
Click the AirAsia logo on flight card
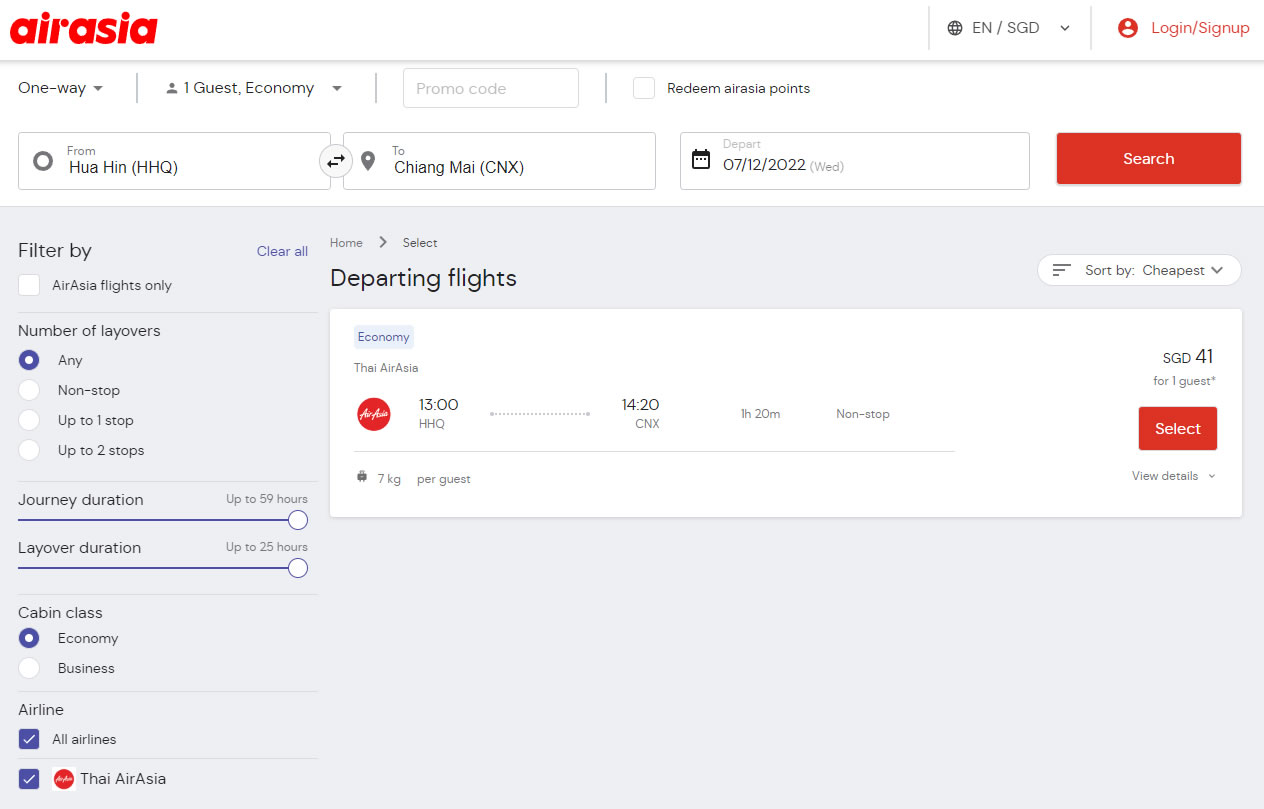pyautogui.click(x=374, y=414)
